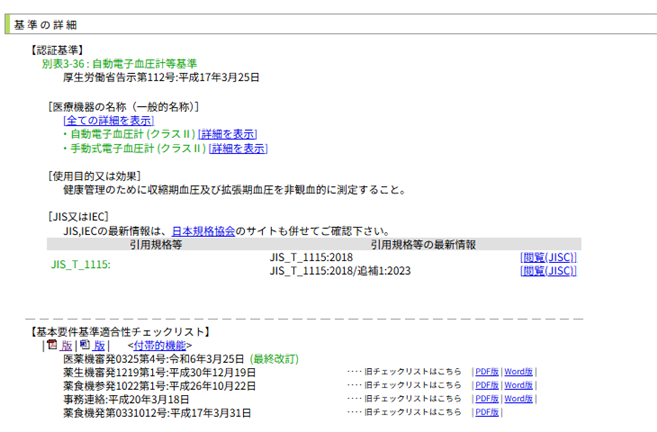
Task: Click the 基準の詳細 section header
Action: 45,25
